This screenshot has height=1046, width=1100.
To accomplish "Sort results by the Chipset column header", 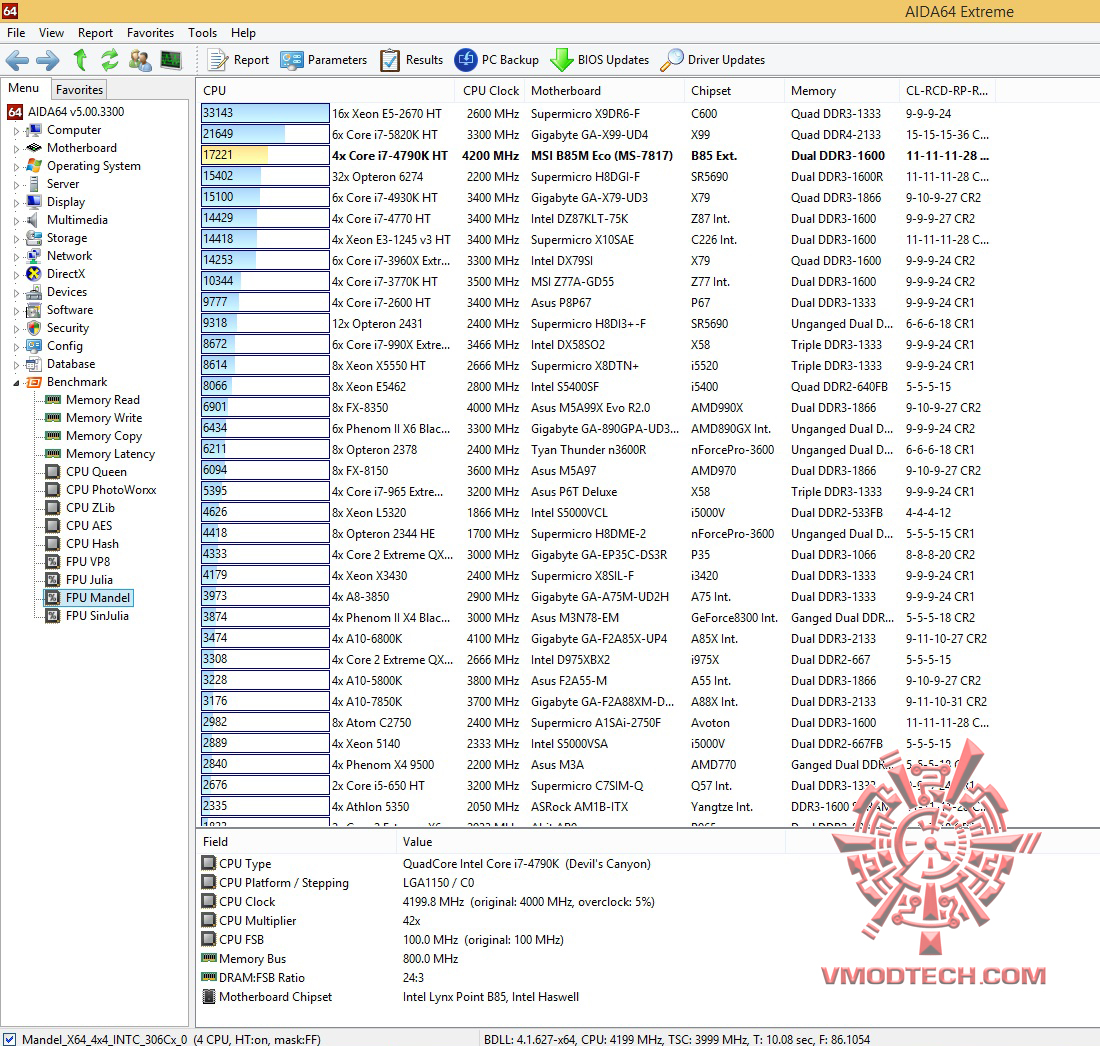I will pos(735,90).
